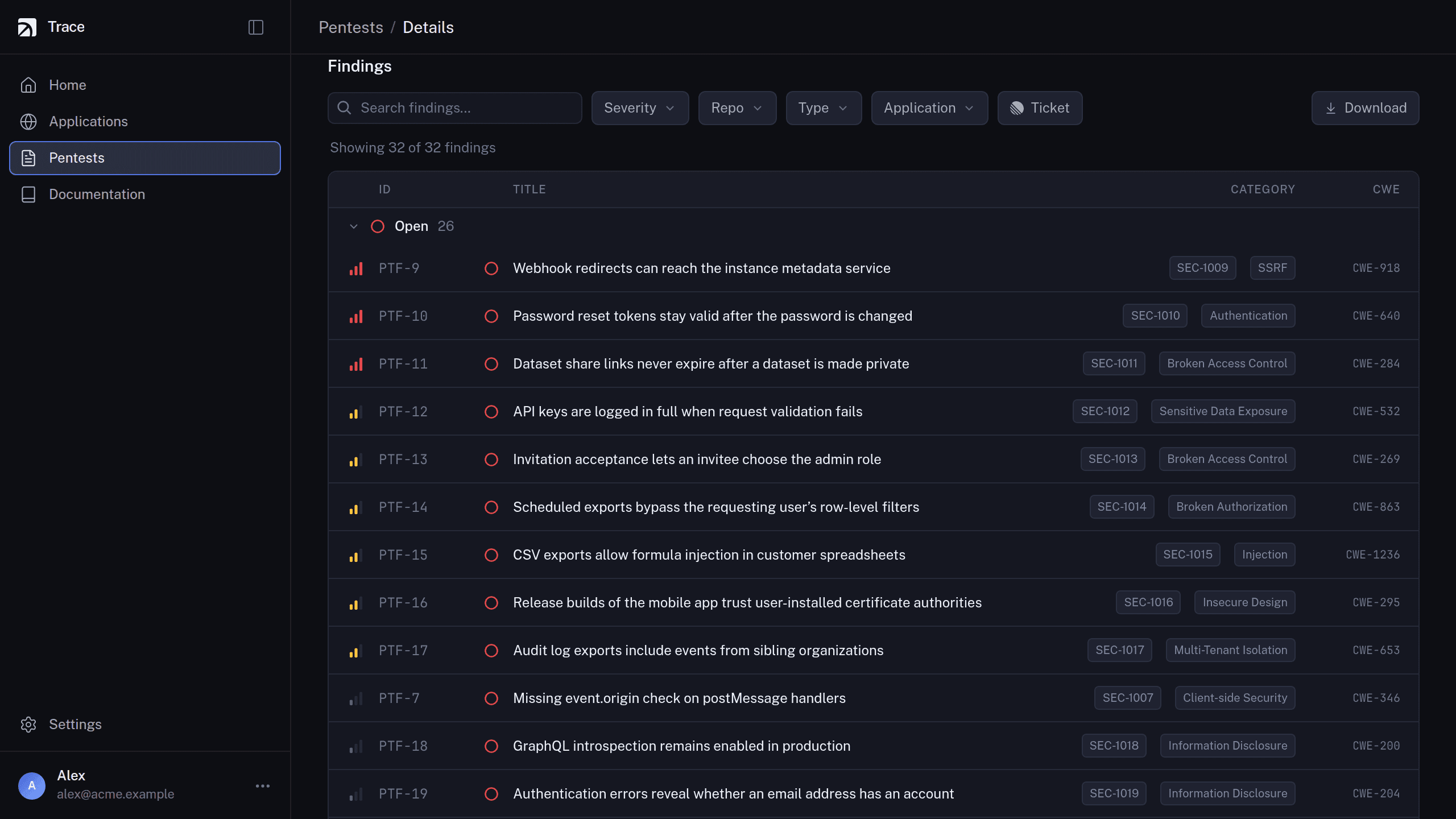Collapse the Open findings group chevron
1456x819 pixels.
point(354,226)
